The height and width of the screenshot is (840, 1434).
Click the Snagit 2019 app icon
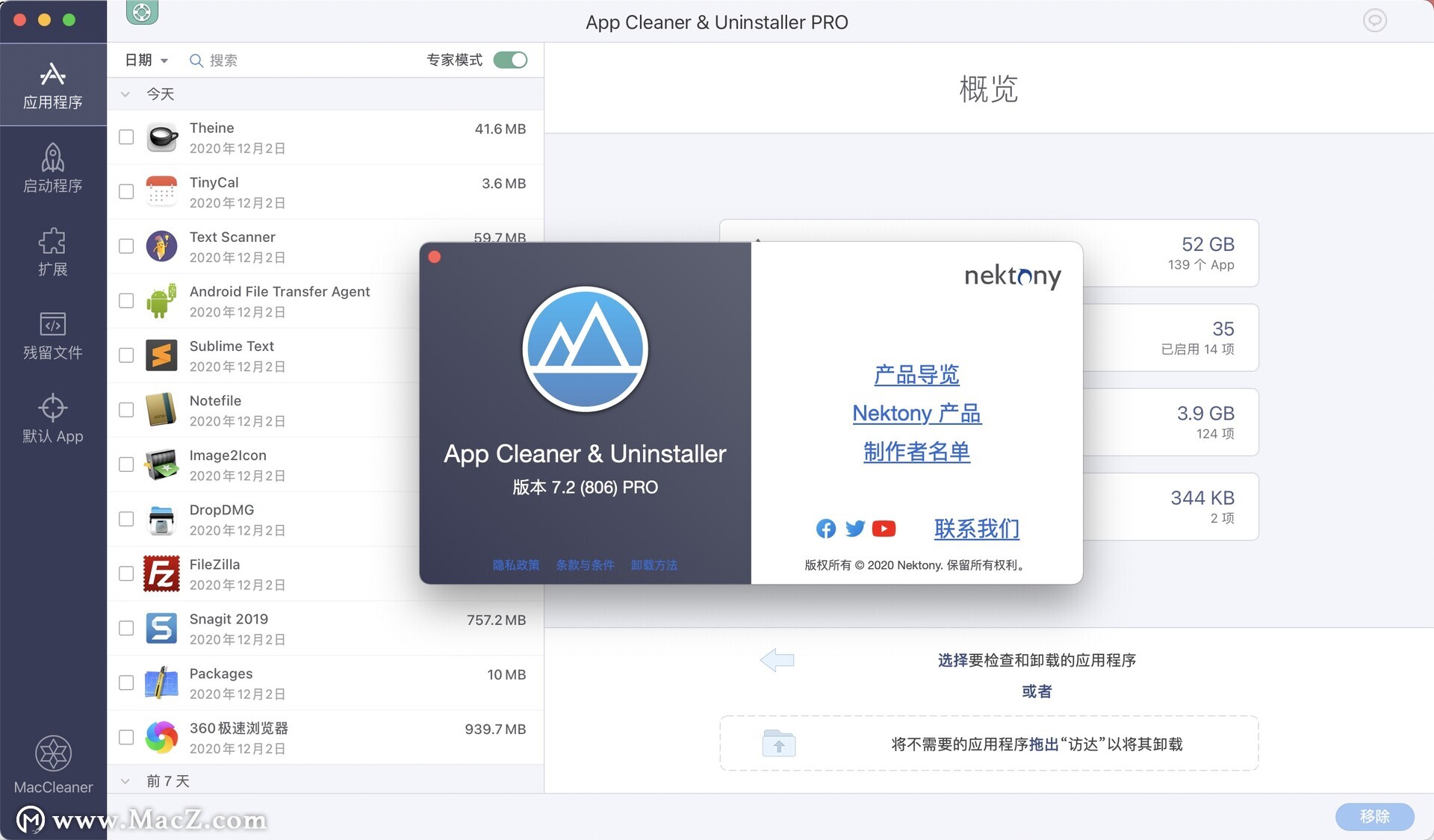click(x=161, y=628)
